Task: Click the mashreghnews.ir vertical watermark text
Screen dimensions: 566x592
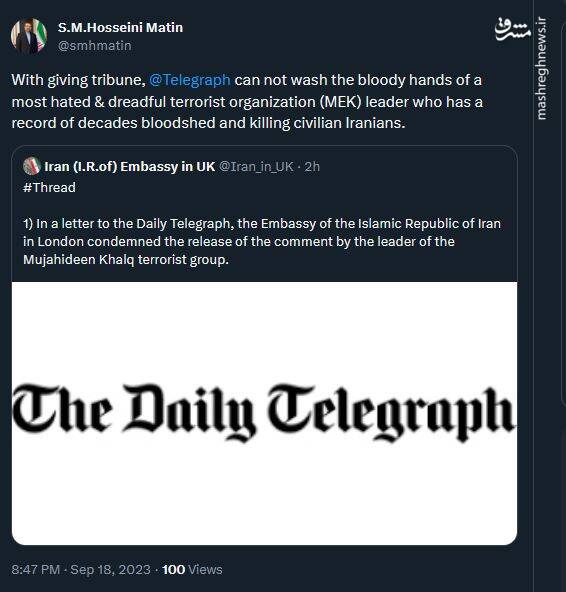Action: [541, 68]
